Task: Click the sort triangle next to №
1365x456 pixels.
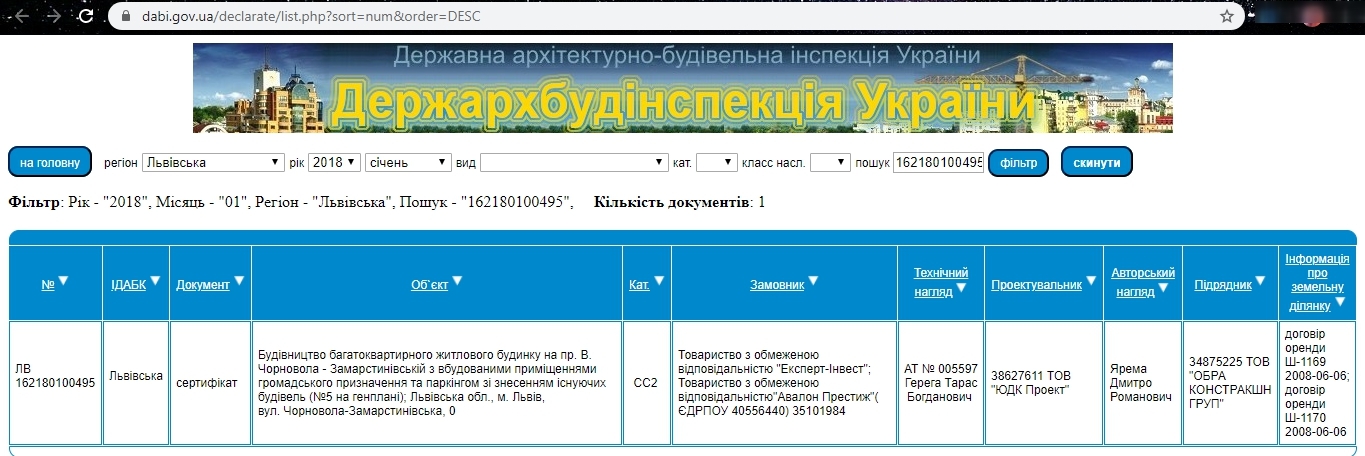Action: (64, 281)
